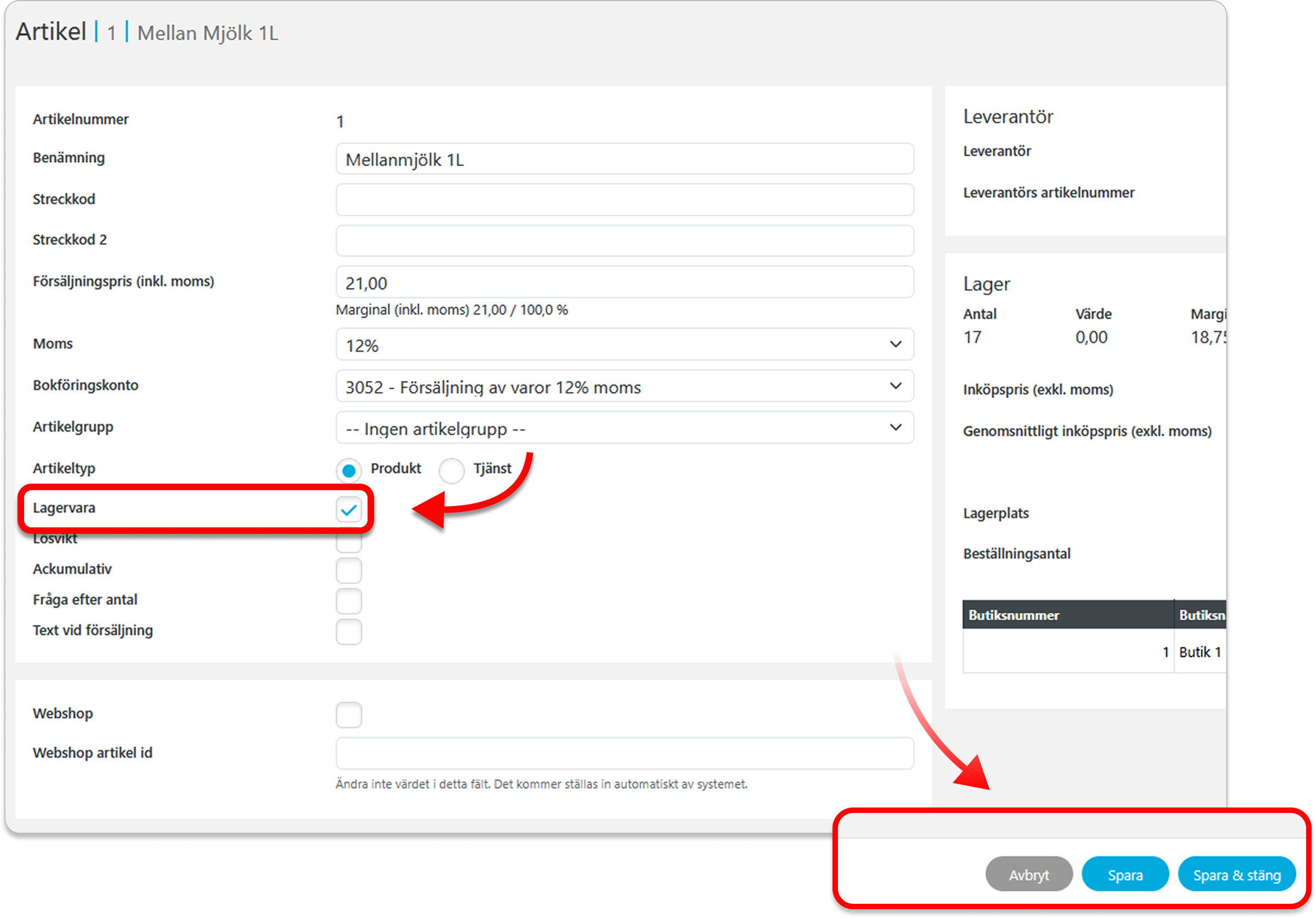Click the Marginal (inkl. moms) text
This screenshot has height=918, width=1316.
pos(452,310)
